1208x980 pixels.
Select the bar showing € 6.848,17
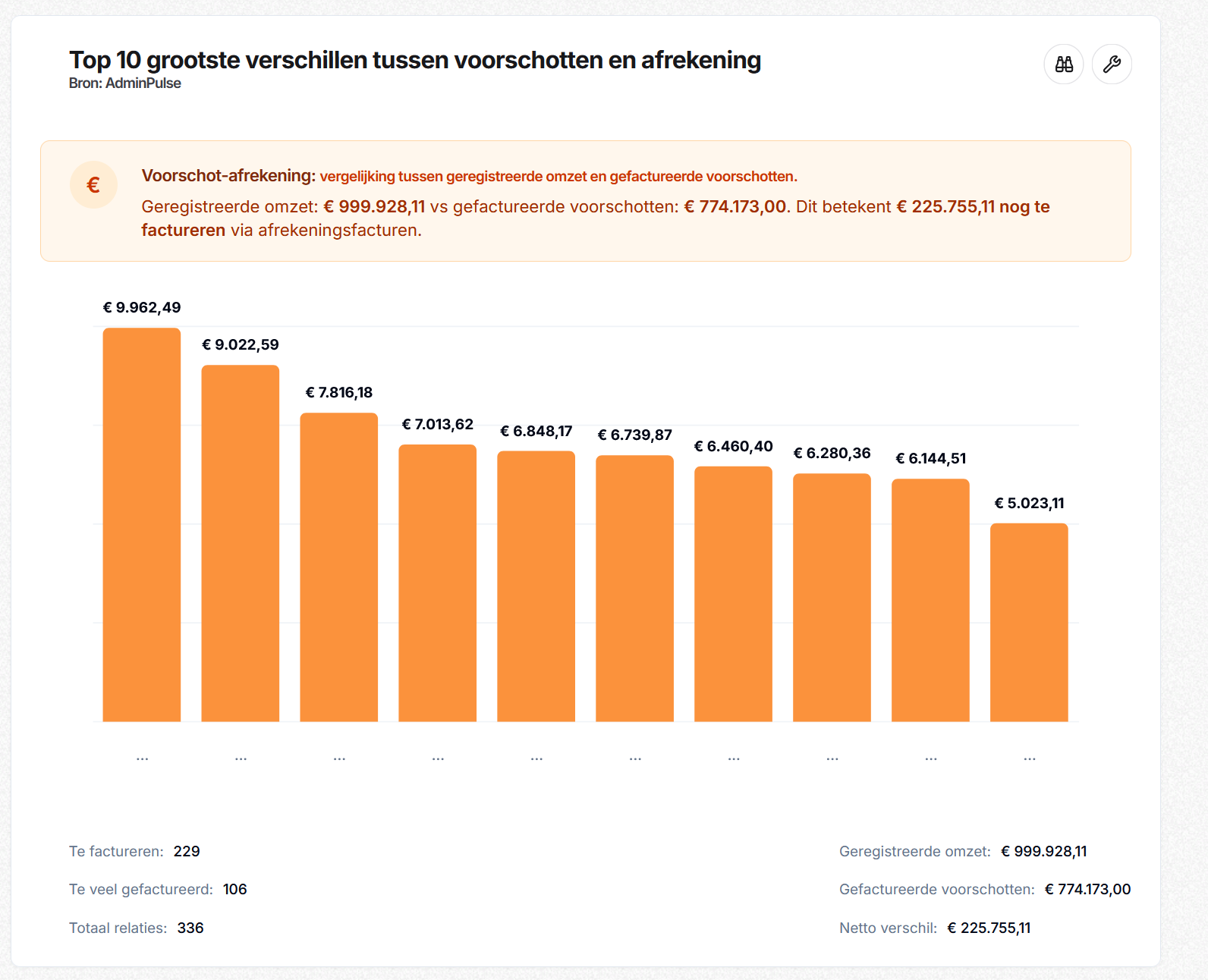[536, 586]
